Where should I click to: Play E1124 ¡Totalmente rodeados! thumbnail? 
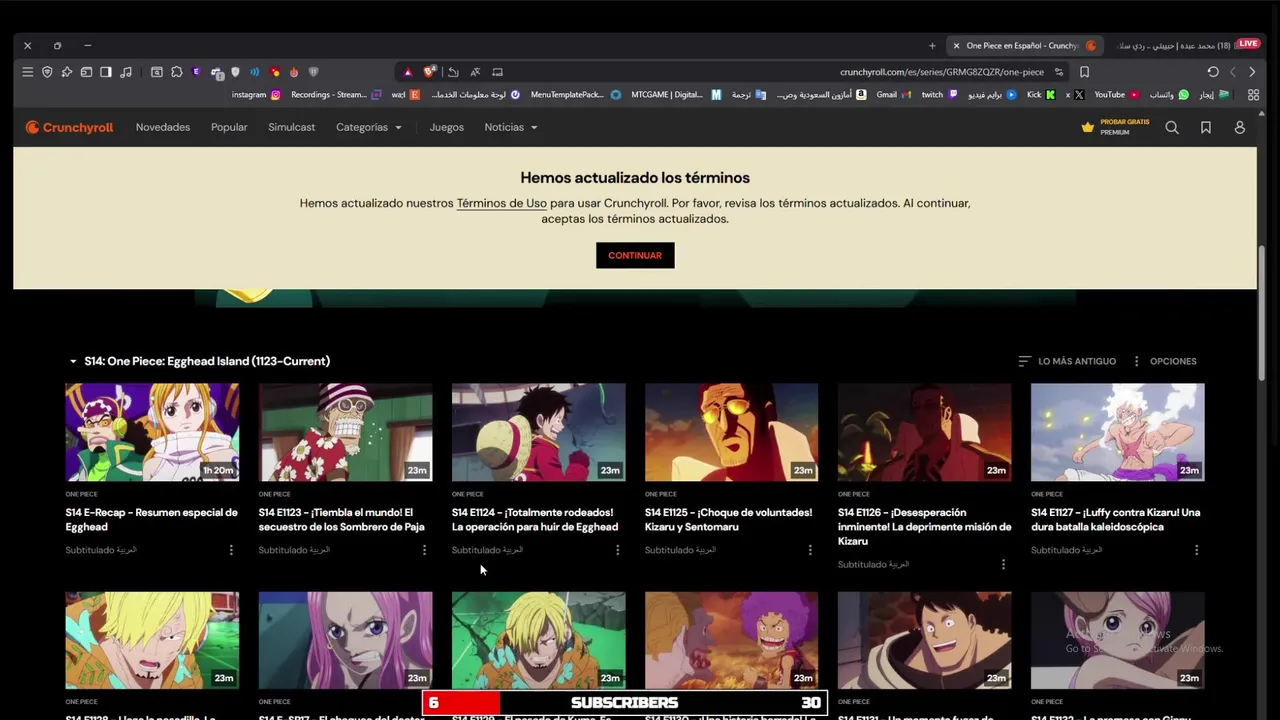click(538, 433)
